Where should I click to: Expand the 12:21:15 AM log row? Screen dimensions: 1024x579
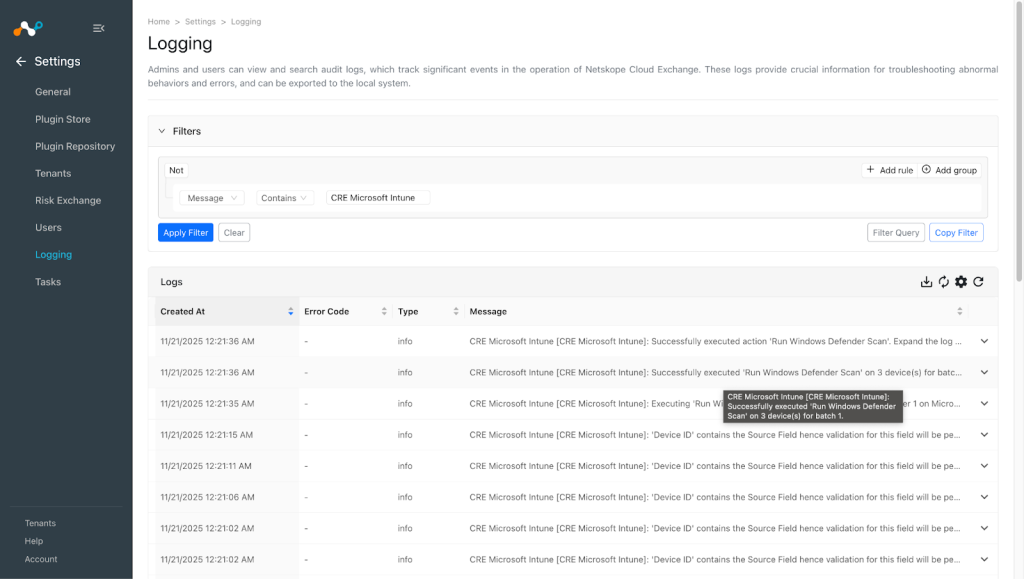tap(984, 435)
